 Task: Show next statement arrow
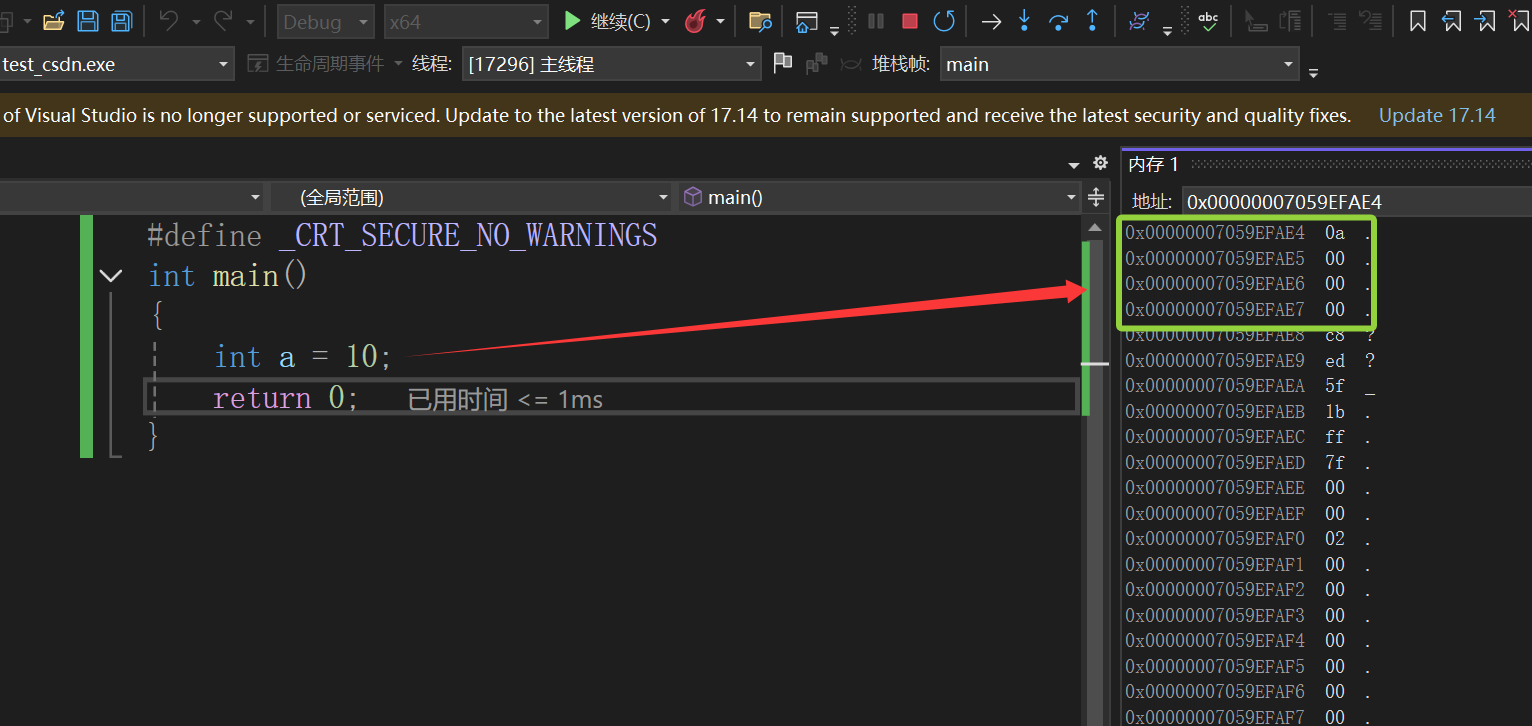[991, 21]
